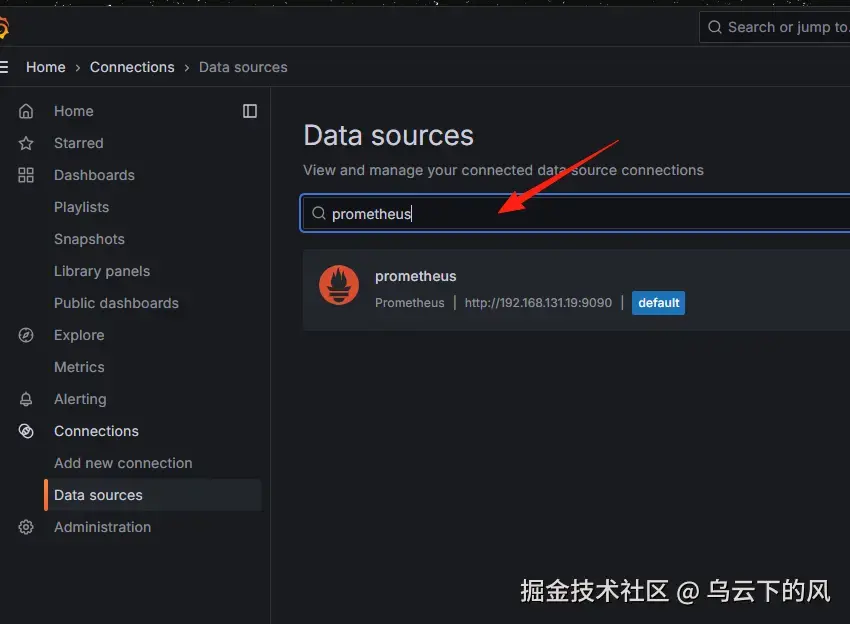The height and width of the screenshot is (624, 850).
Task: Click the Explore compass icon
Action: 26,334
